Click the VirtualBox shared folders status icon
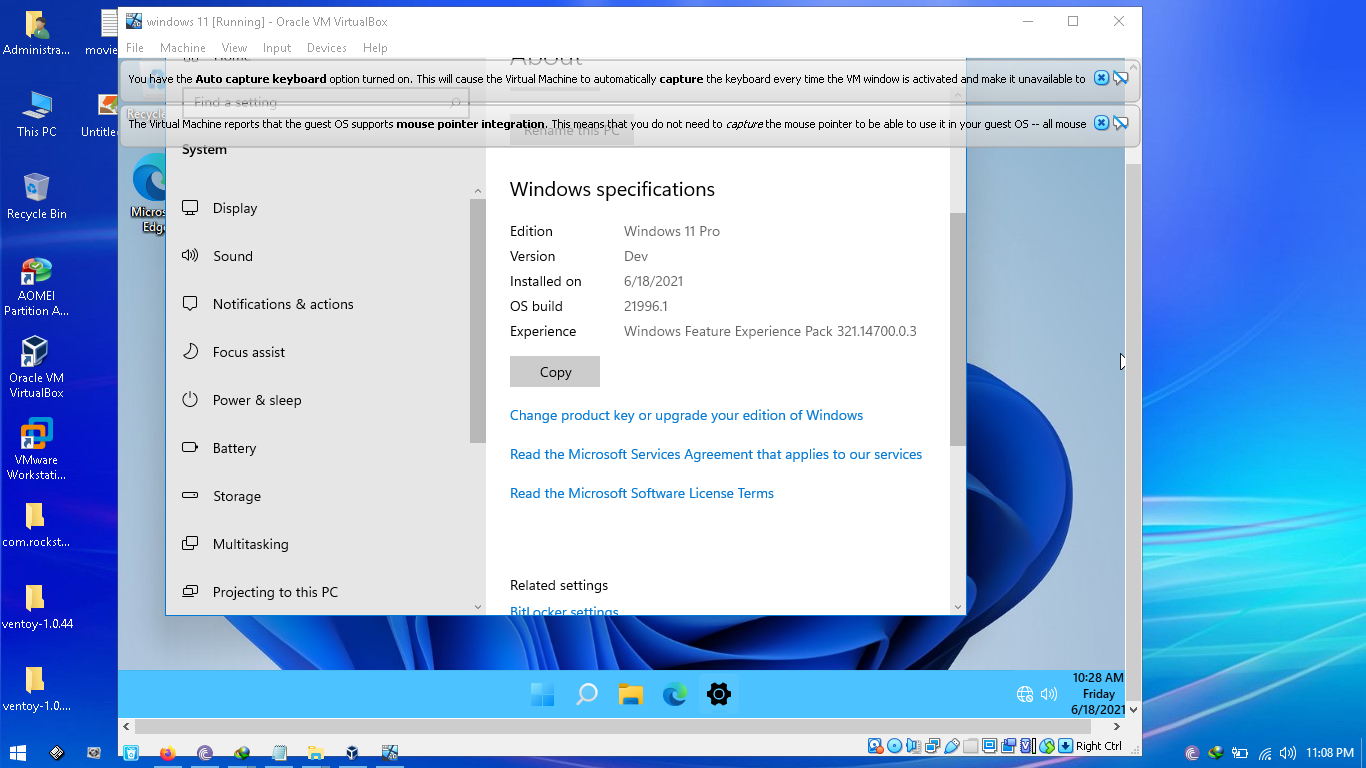The height and width of the screenshot is (768, 1366). point(971,746)
